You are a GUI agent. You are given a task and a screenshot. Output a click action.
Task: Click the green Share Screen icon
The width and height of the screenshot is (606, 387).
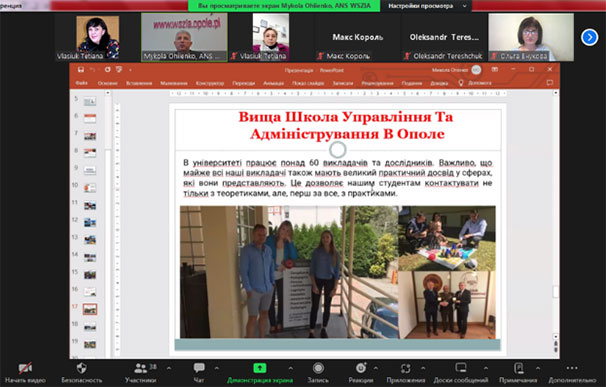(x=260, y=368)
